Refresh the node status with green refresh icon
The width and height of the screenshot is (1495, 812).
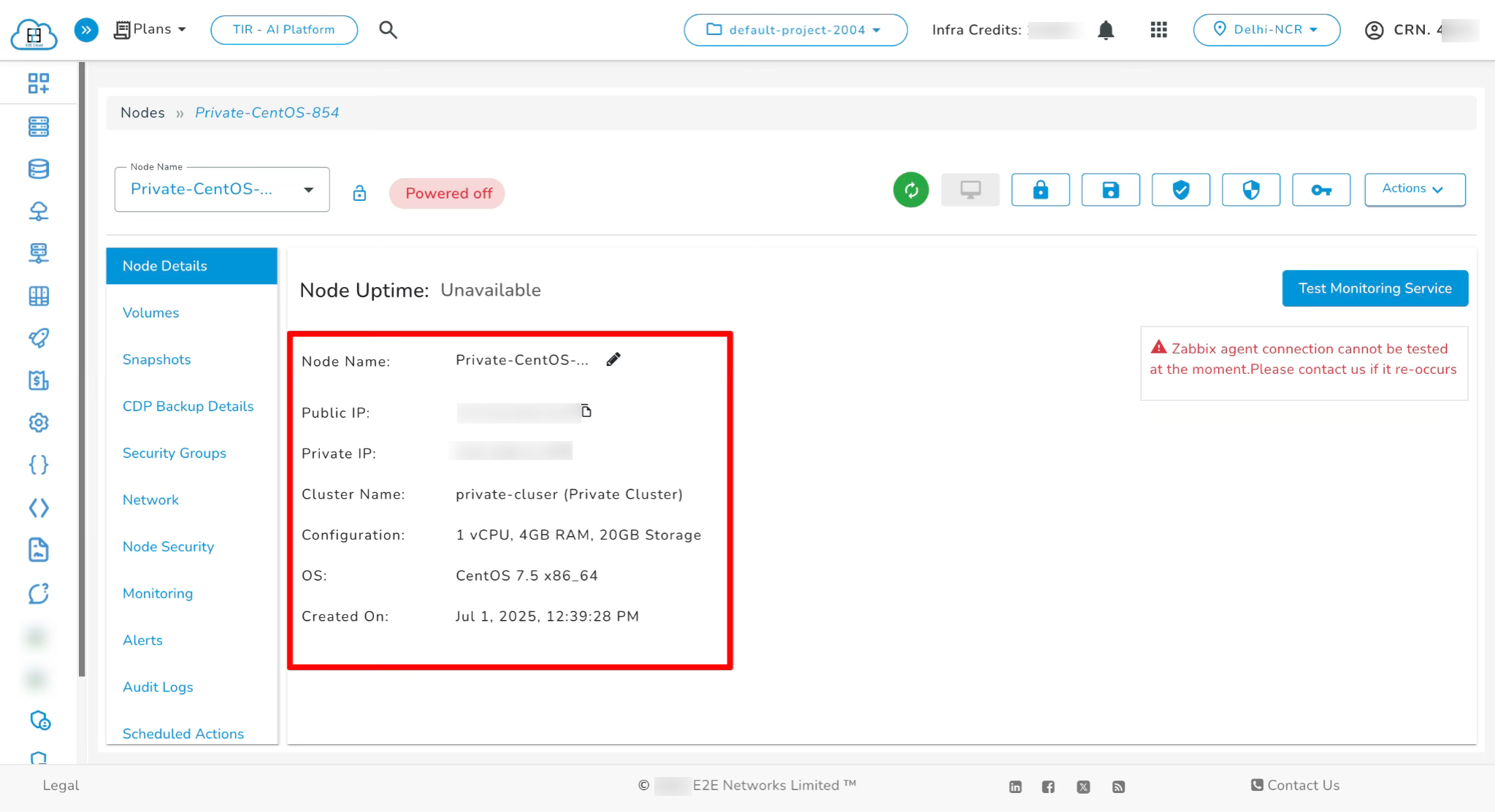point(910,190)
